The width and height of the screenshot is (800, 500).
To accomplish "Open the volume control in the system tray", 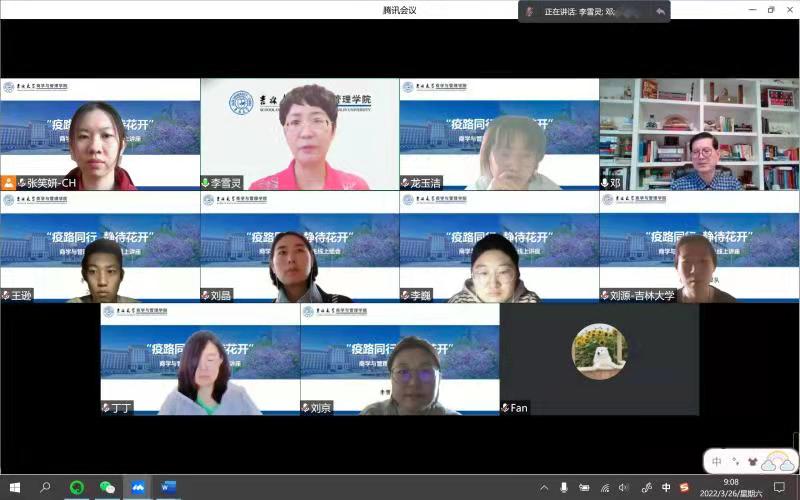I will [624, 487].
